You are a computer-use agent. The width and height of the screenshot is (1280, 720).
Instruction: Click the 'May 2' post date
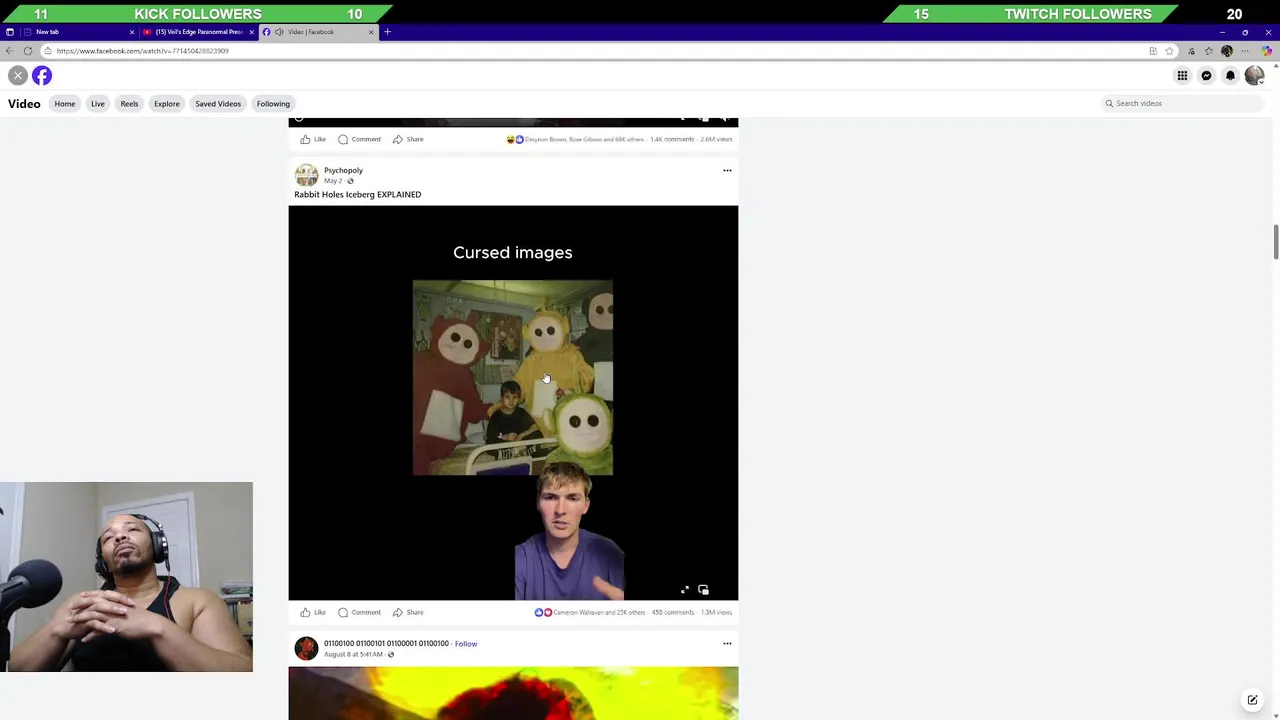pyautogui.click(x=333, y=181)
